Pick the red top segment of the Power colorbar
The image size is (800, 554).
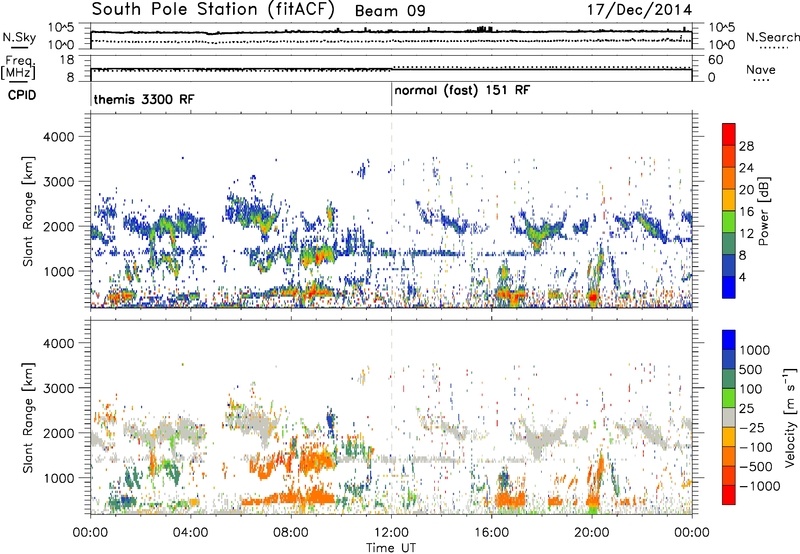pos(729,134)
